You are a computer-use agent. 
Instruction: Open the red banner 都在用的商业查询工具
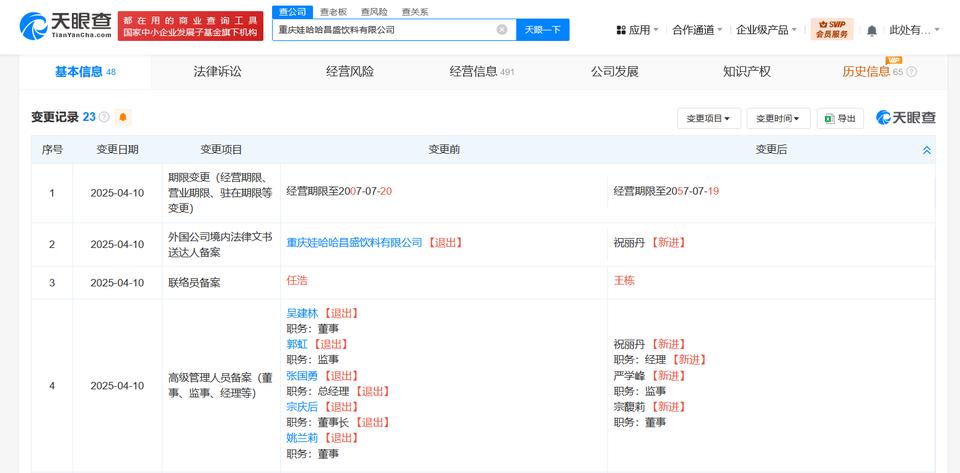pyautogui.click(x=190, y=26)
